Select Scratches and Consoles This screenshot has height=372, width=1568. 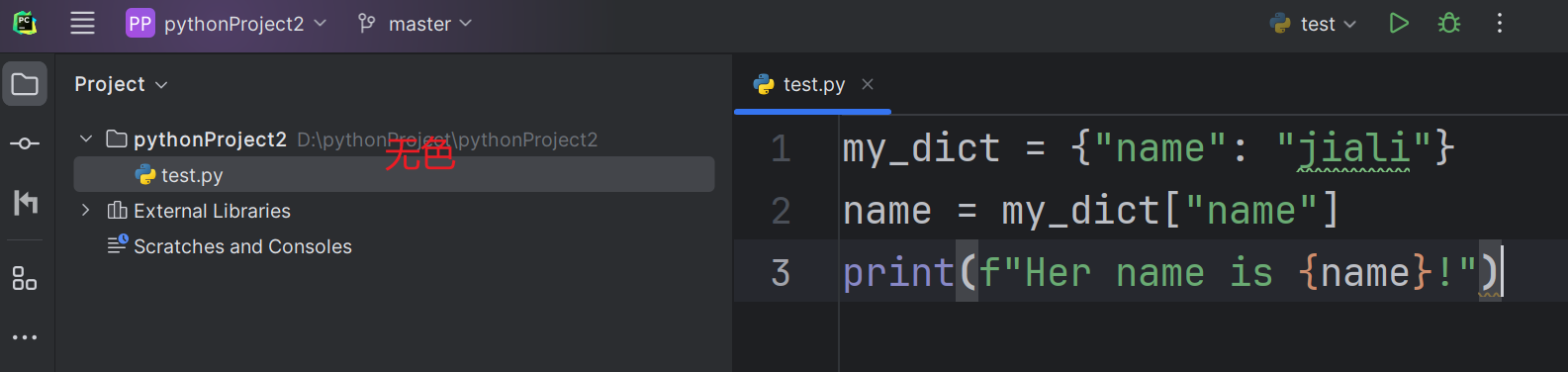(x=242, y=246)
